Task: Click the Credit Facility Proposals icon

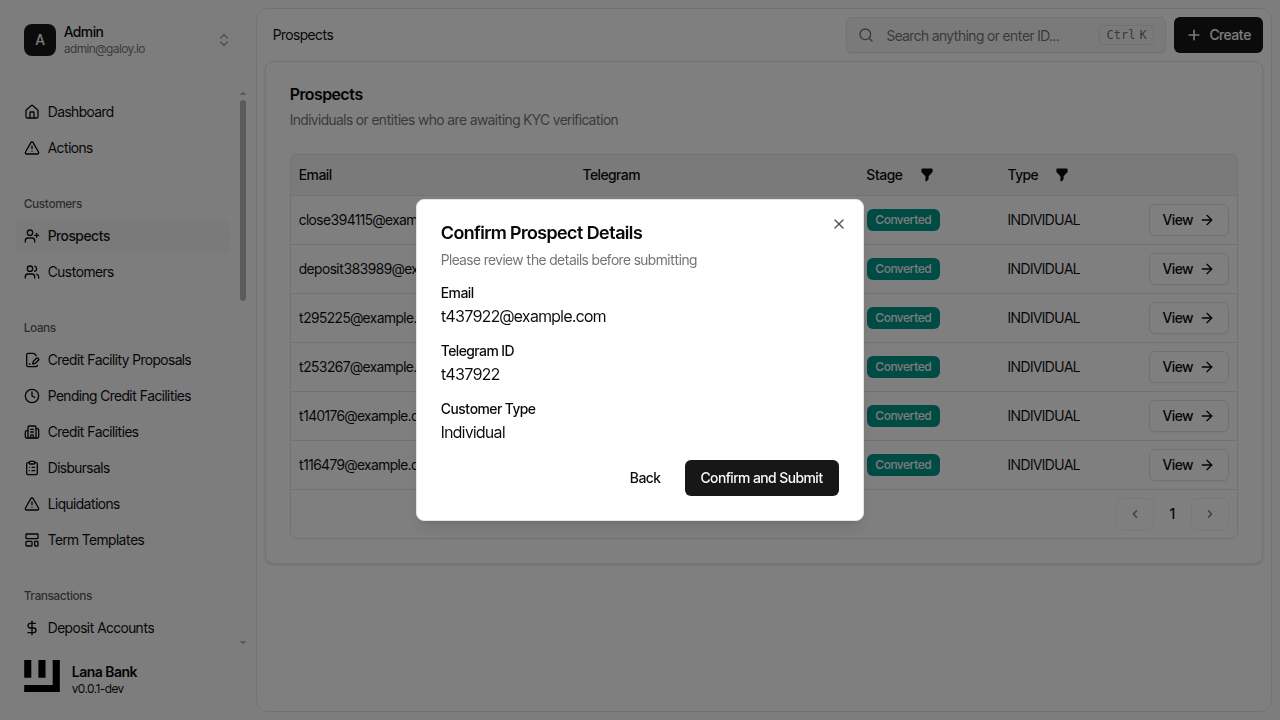Action: [32, 360]
